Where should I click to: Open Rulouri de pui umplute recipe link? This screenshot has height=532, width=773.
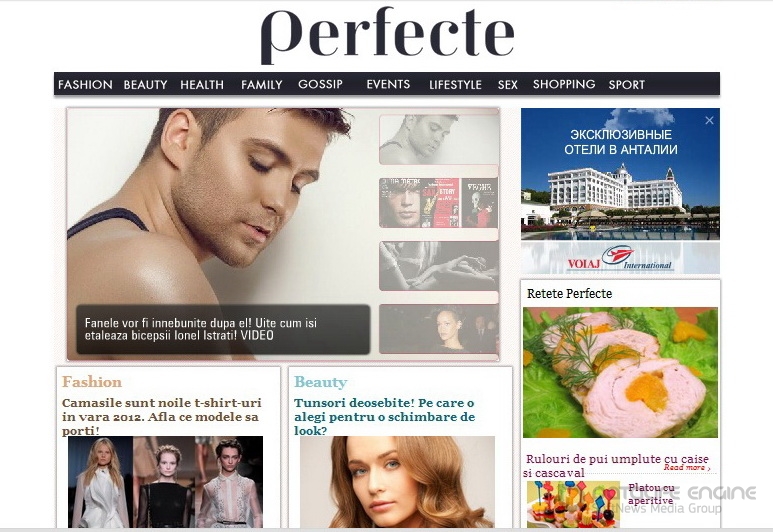617,465
